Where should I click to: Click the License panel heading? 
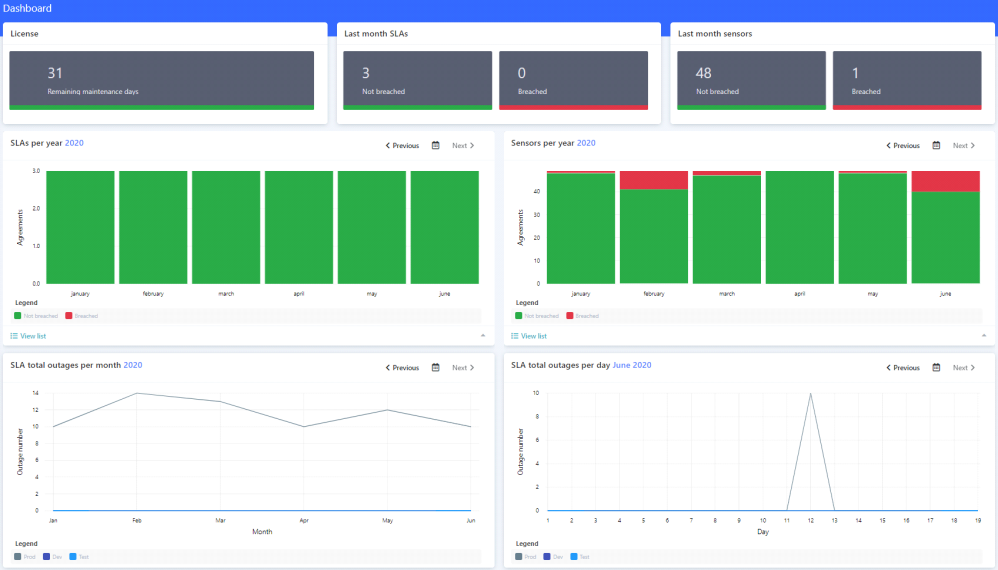24,34
